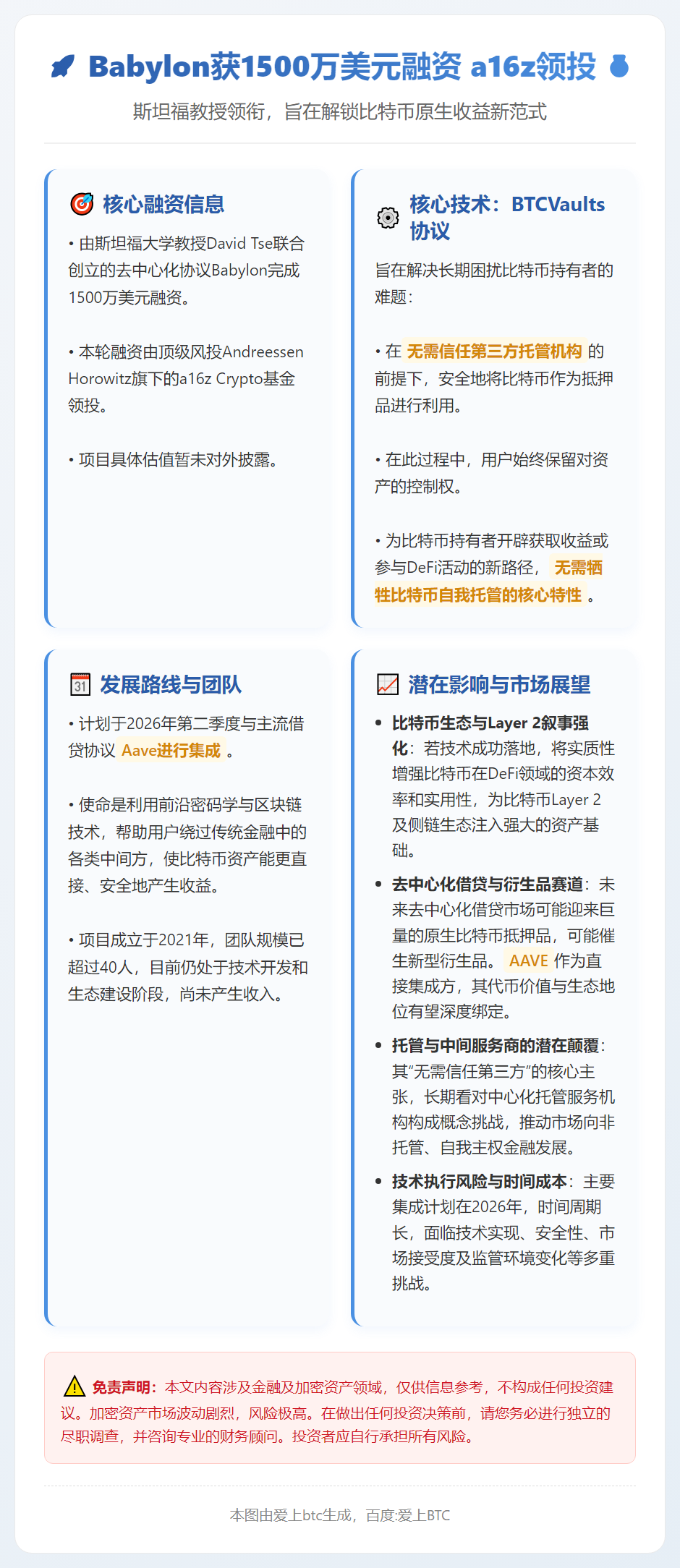Image resolution: width=680 pixels, height=1568 pixels.
Task: Click the highlighted AAVE tag in market outlook
Action: 529,960
